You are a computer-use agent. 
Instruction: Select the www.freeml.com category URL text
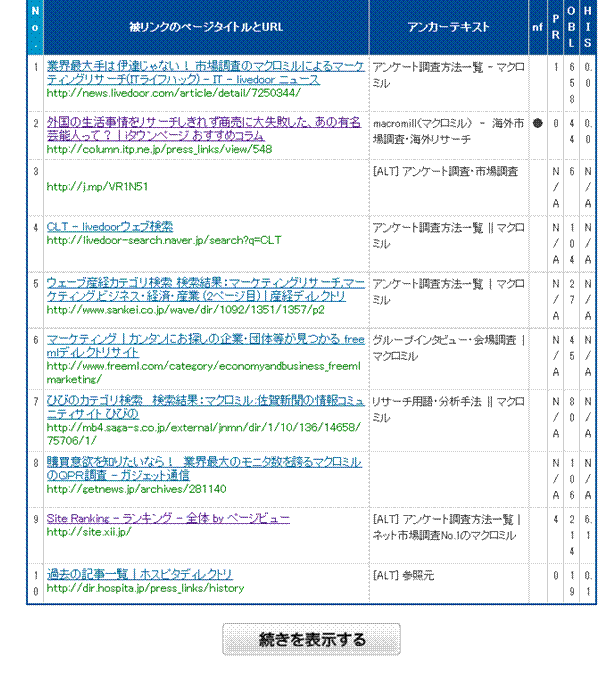pos(204,373)
